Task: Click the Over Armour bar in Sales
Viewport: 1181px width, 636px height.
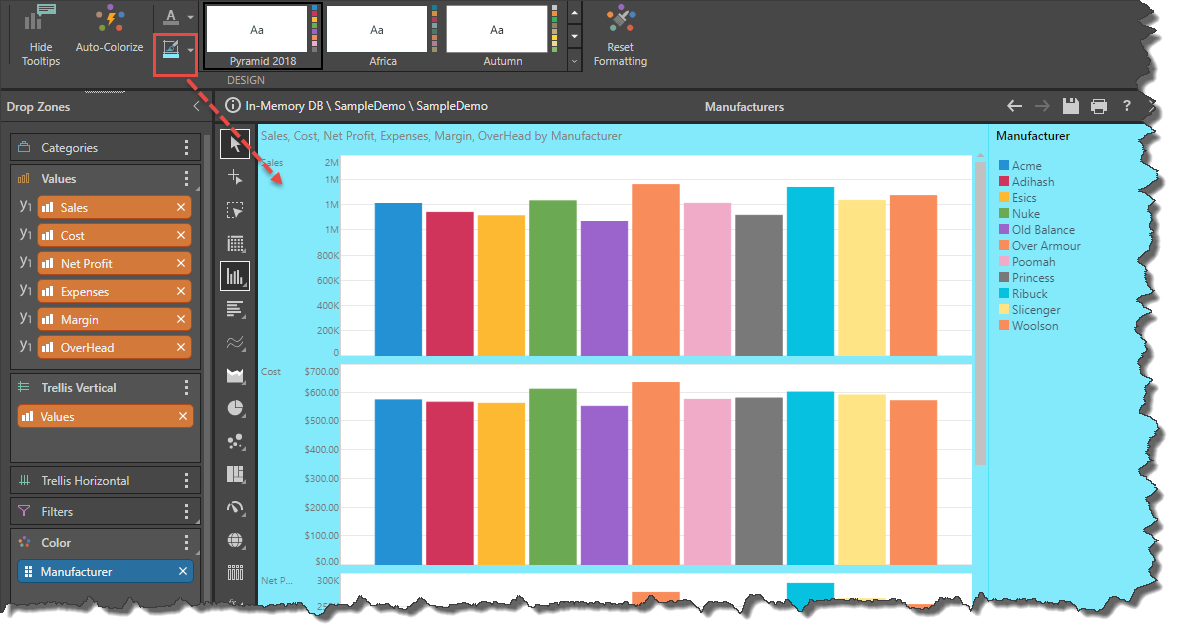Action: click(656, 270)
